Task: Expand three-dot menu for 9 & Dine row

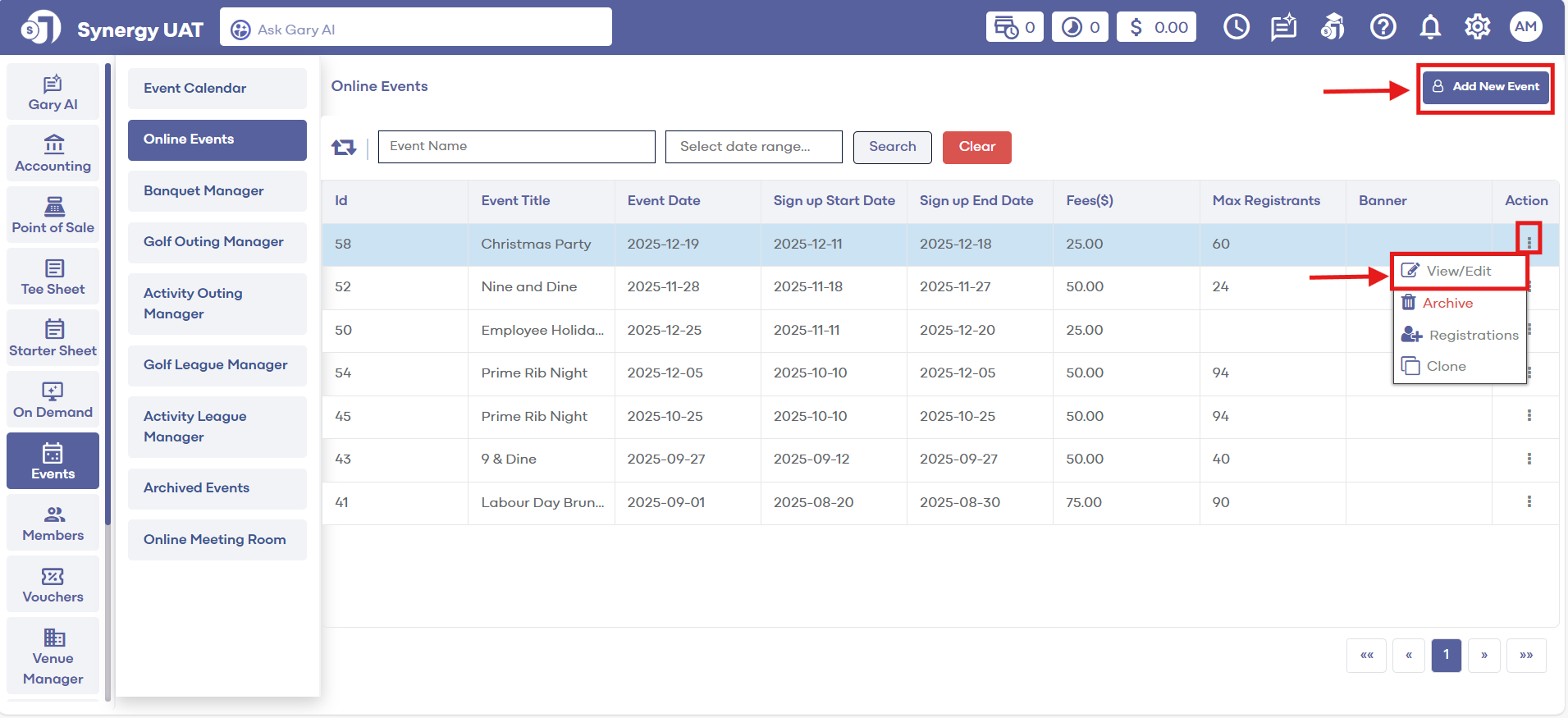Action: click(x=1529, y=459)
